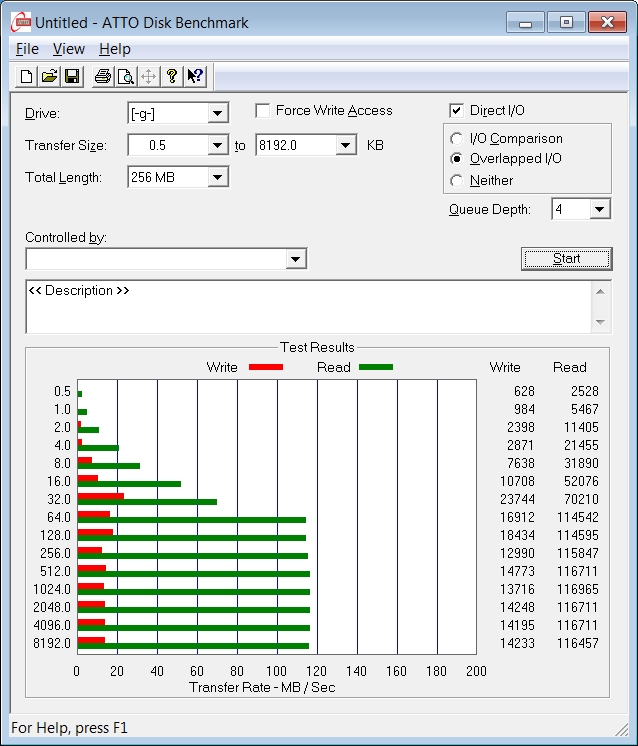Image resolution: width=638 pixels, height=746 pixels.
Task: Print results using the printer icon
Action: [x=103, y=77]
